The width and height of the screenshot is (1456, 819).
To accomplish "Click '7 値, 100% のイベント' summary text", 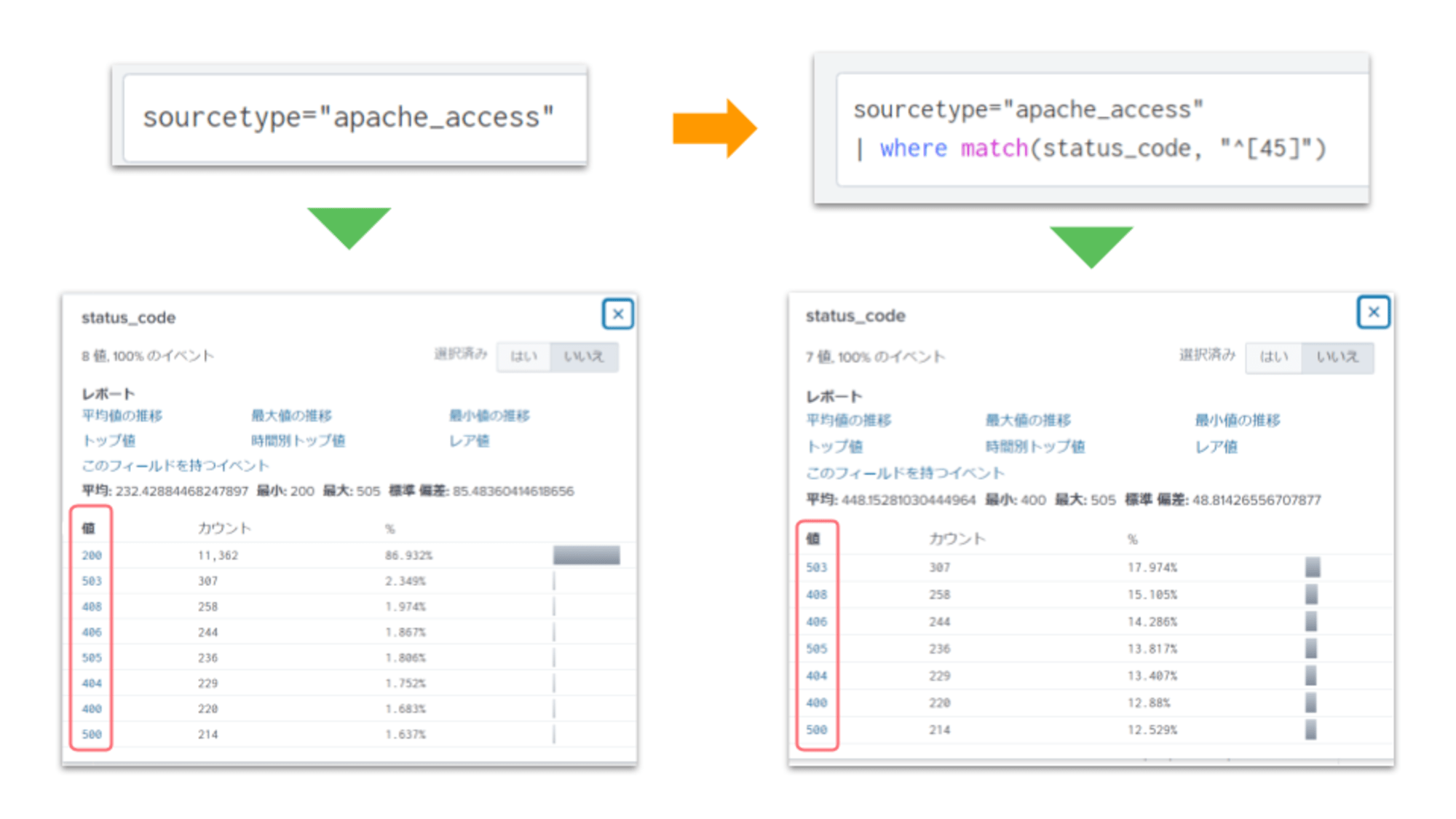I will click(875, 357).
